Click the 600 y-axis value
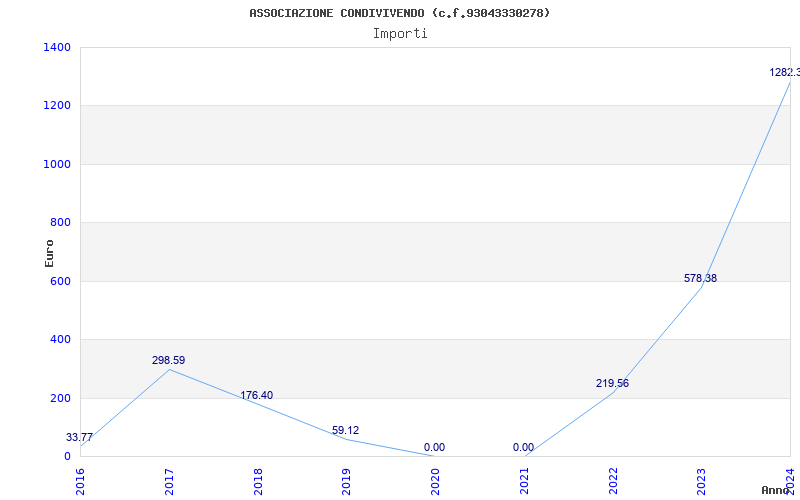Image resolution: width=800 pixels, height=500 pixels. (60, 281)
